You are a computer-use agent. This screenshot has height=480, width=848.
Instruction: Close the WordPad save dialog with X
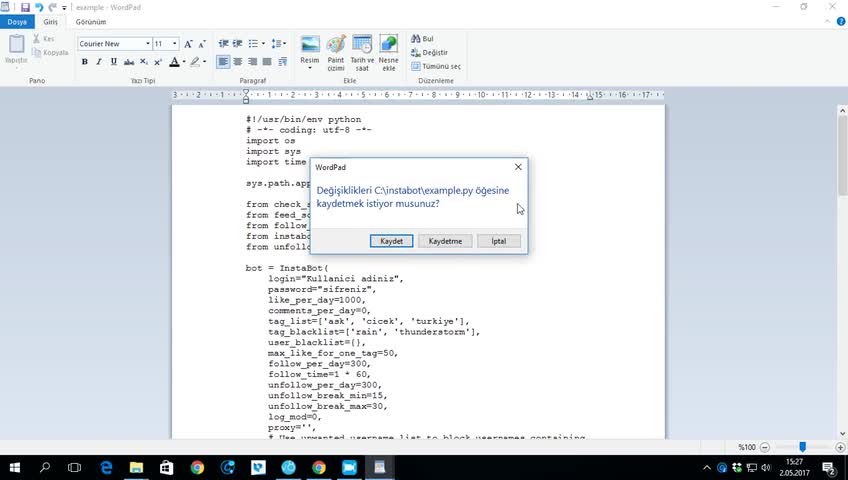coord(518,167)
